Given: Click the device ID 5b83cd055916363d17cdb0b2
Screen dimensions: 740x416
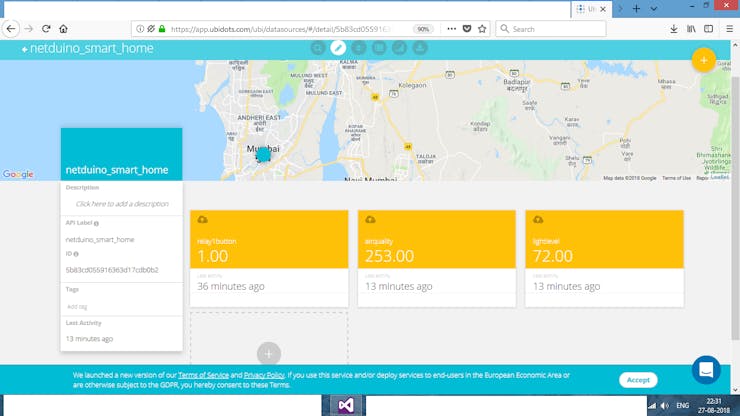Looking at the screenshot, I should (x=112, y=270).
